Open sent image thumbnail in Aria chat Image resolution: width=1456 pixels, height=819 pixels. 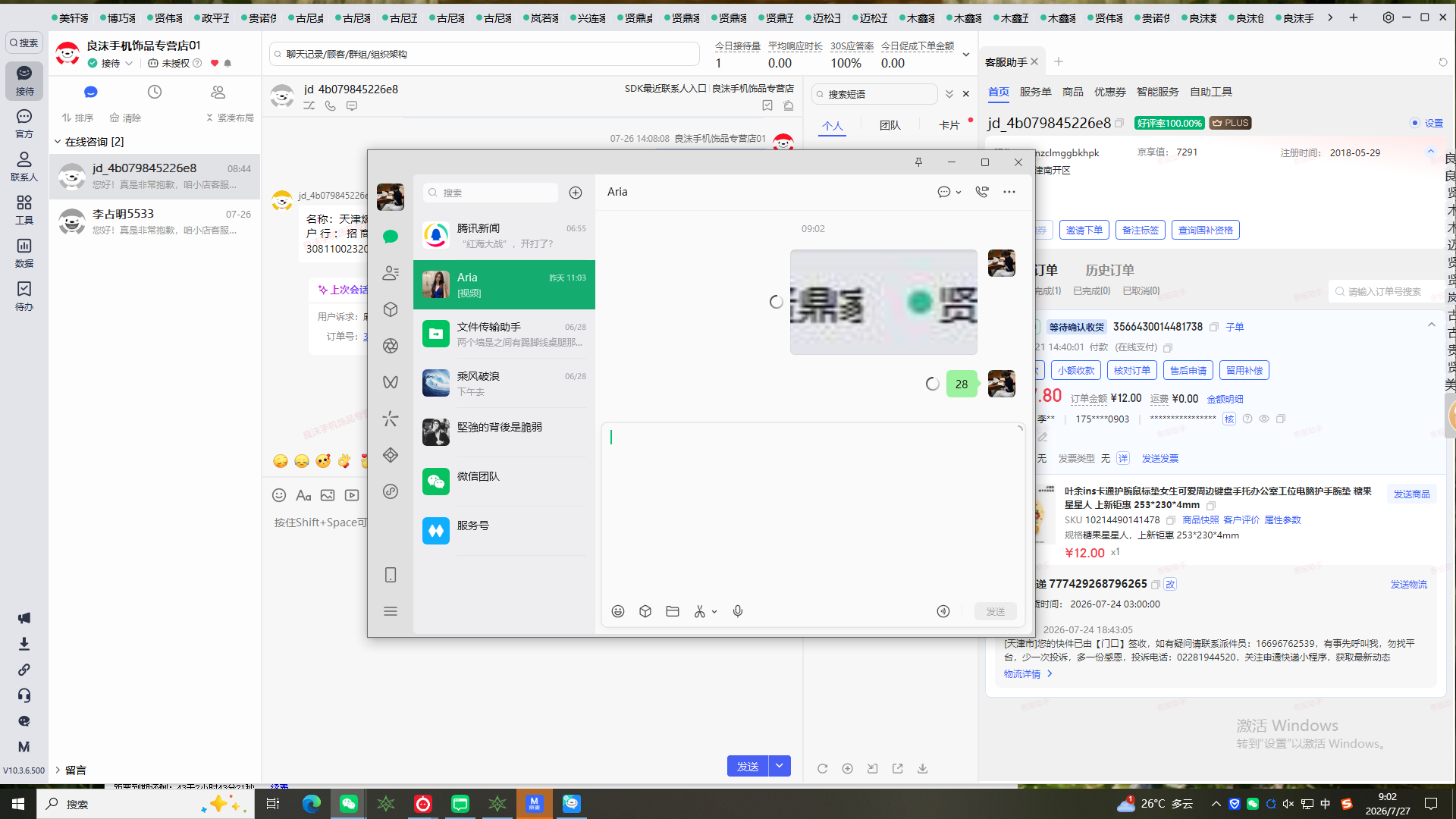[883, 302]
